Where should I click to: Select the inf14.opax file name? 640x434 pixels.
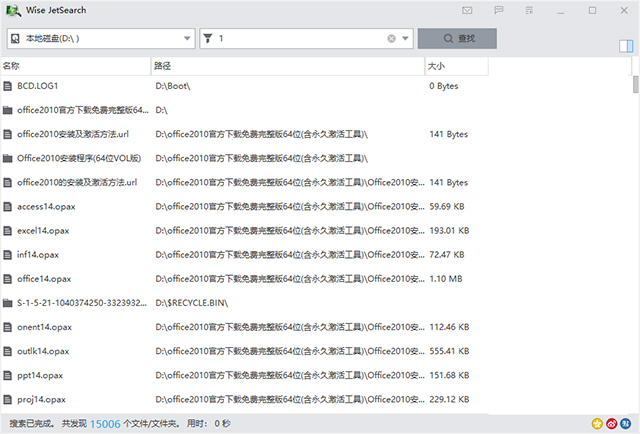(38, 255)
